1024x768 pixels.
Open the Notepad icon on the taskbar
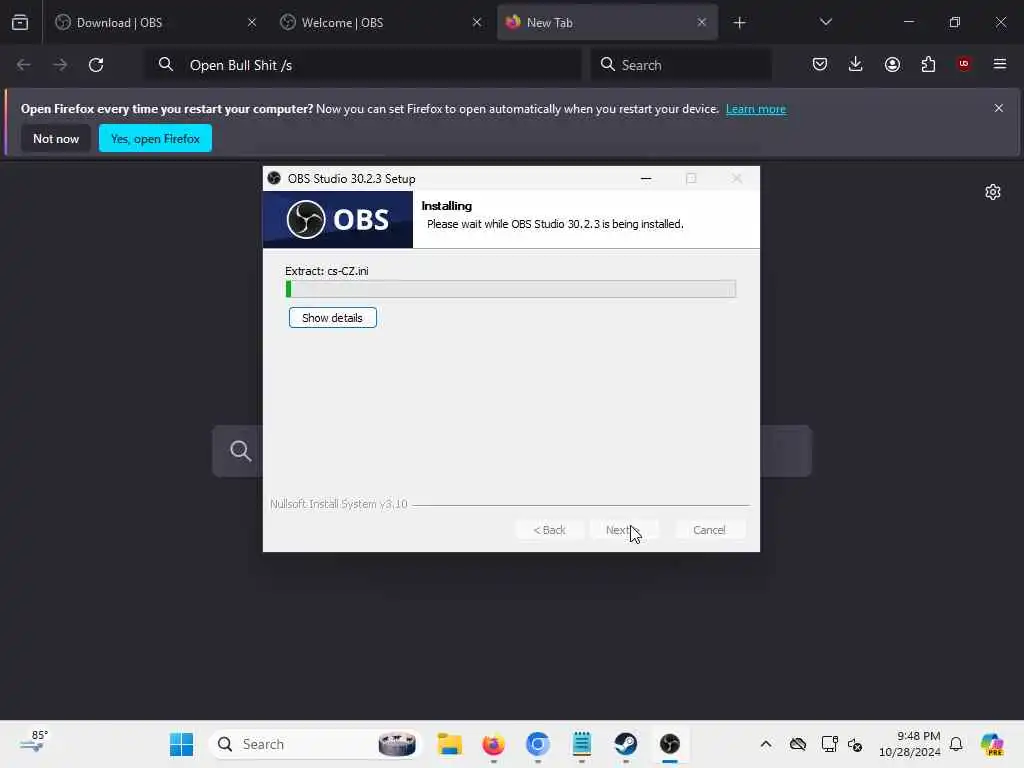point(581,744)
